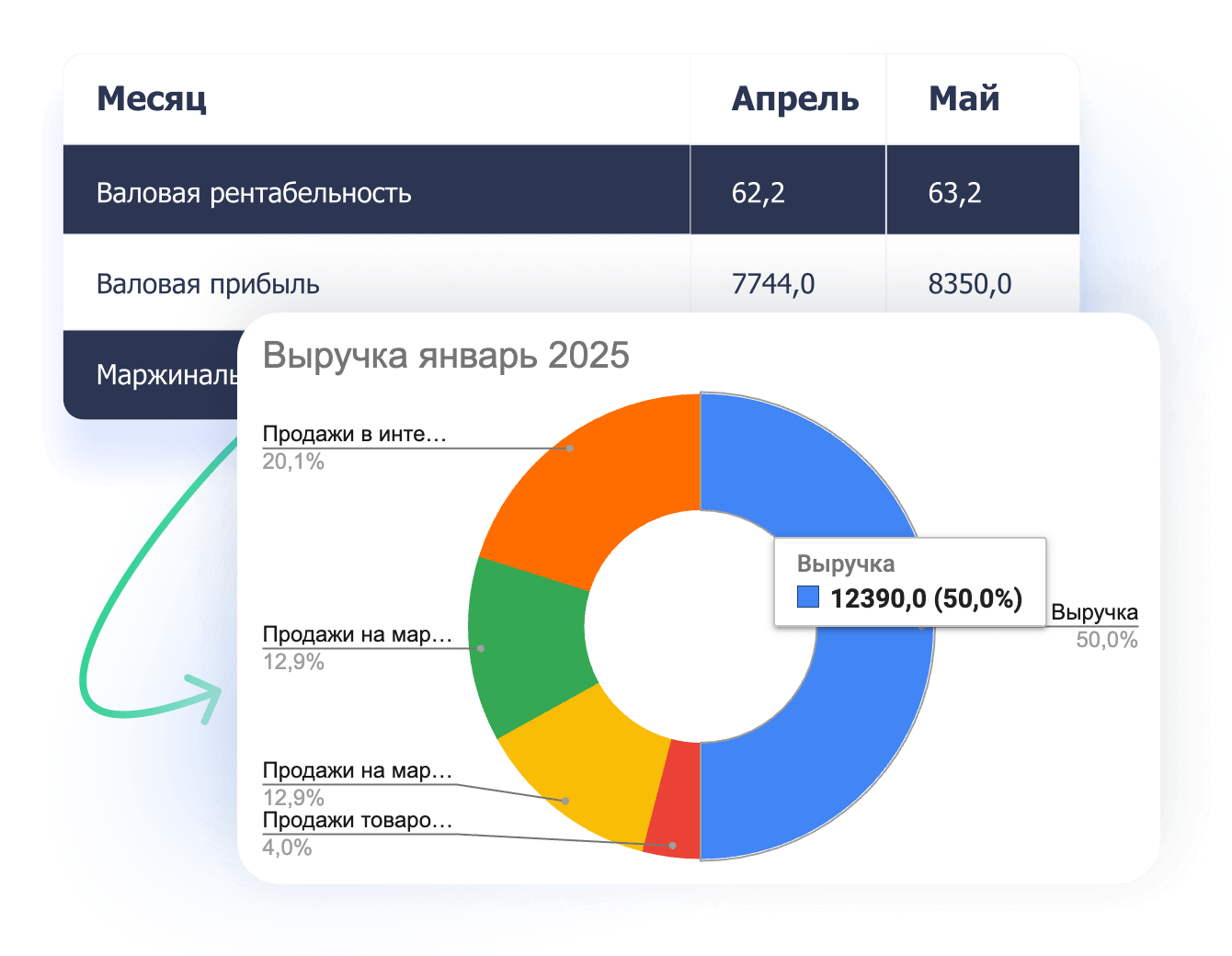Select the 62,2 cell for Апрель
The width and height of the screenshot is (1232, 956).
click(x=759, y=193)
